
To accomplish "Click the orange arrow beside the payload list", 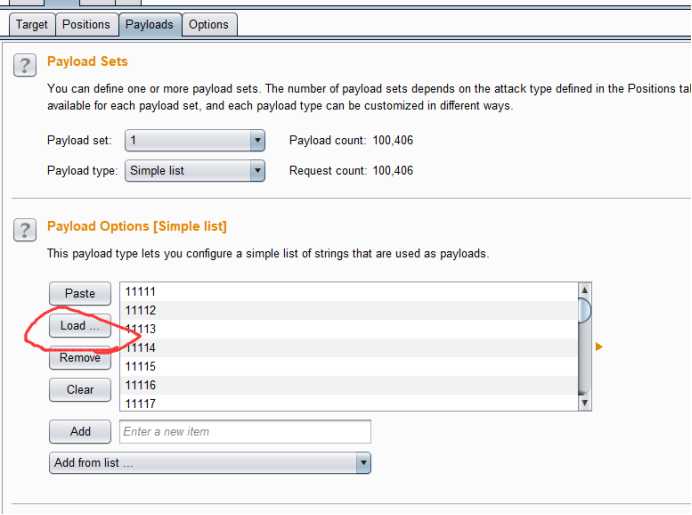I will click(x=599, y=346).
